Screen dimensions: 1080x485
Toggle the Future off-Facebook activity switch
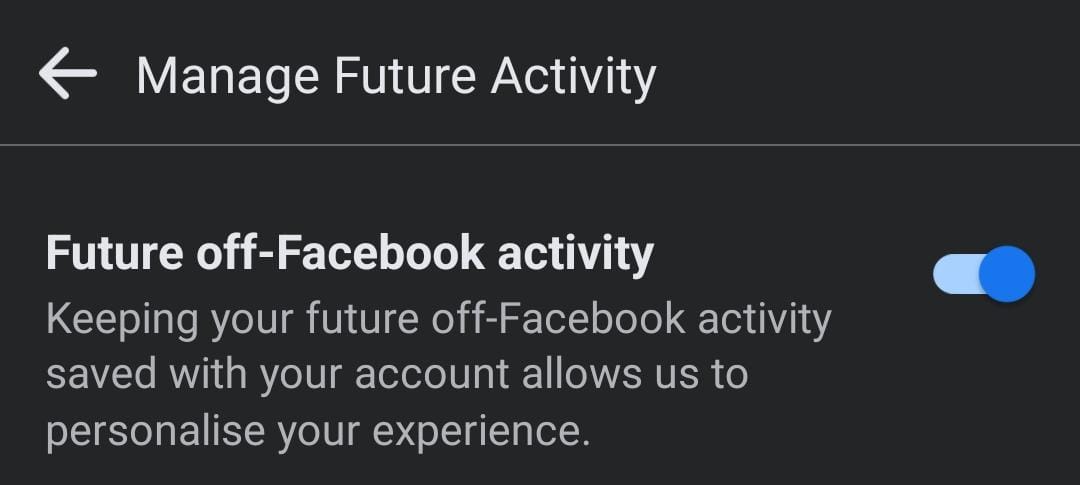pyautogui.click(x=984, y=274)
